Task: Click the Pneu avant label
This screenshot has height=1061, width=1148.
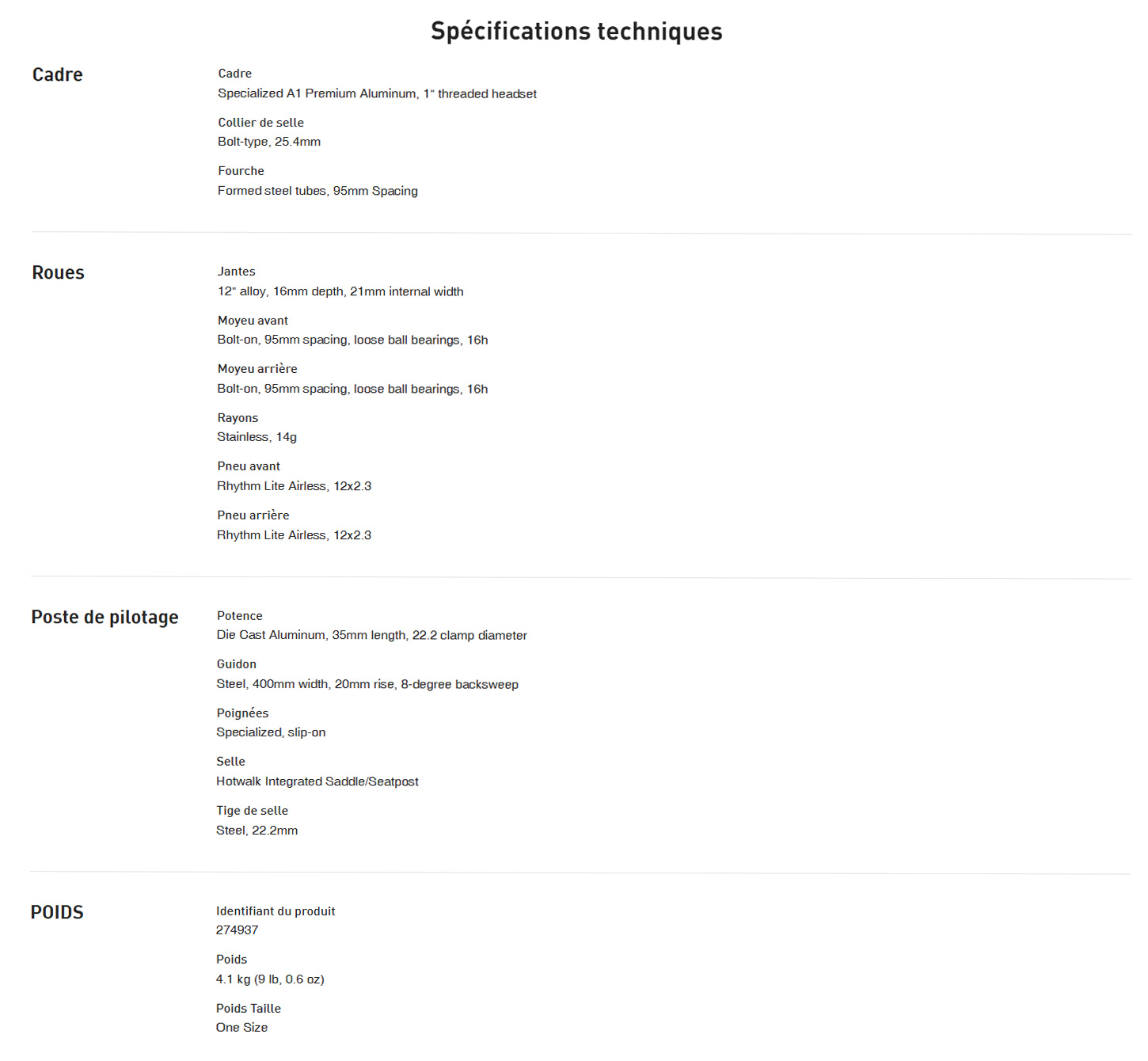Action: [x=249, y=466]
